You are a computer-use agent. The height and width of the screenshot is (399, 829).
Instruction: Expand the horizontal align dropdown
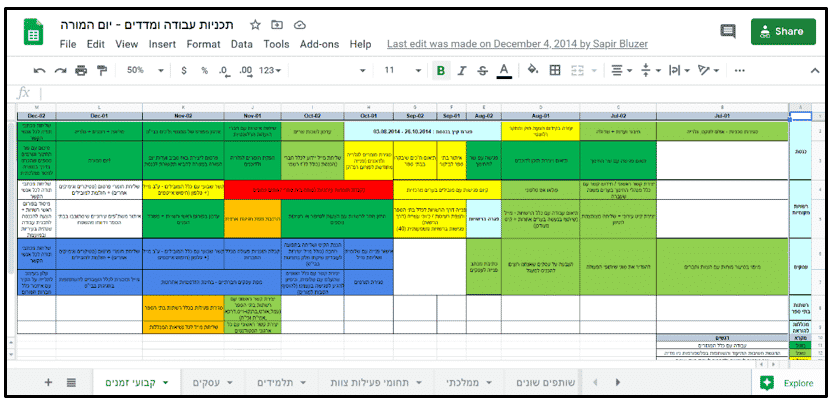coord(621,70)
